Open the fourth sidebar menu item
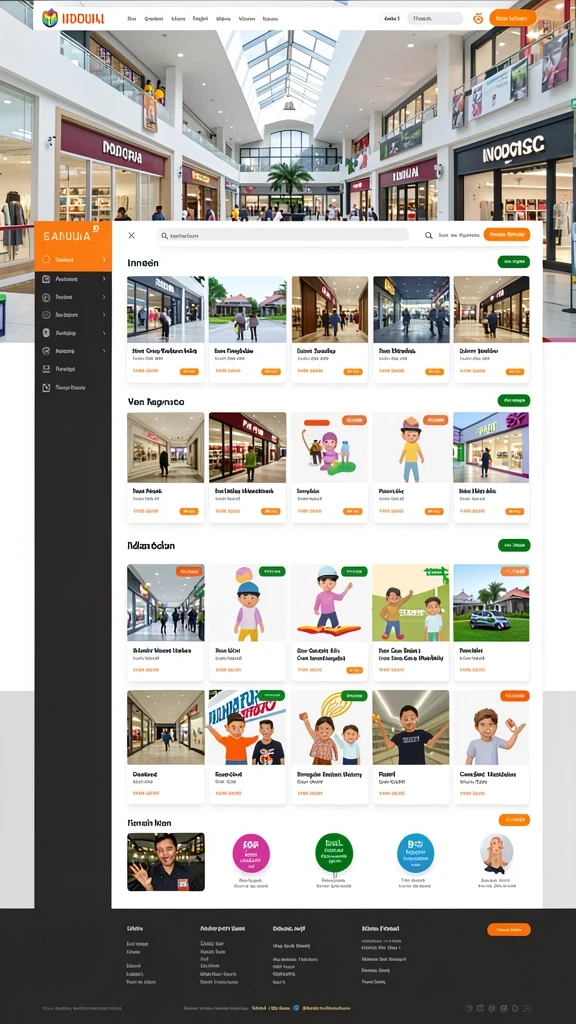The width and height of the screenshot is (576, 1024). tap(73, 315)
